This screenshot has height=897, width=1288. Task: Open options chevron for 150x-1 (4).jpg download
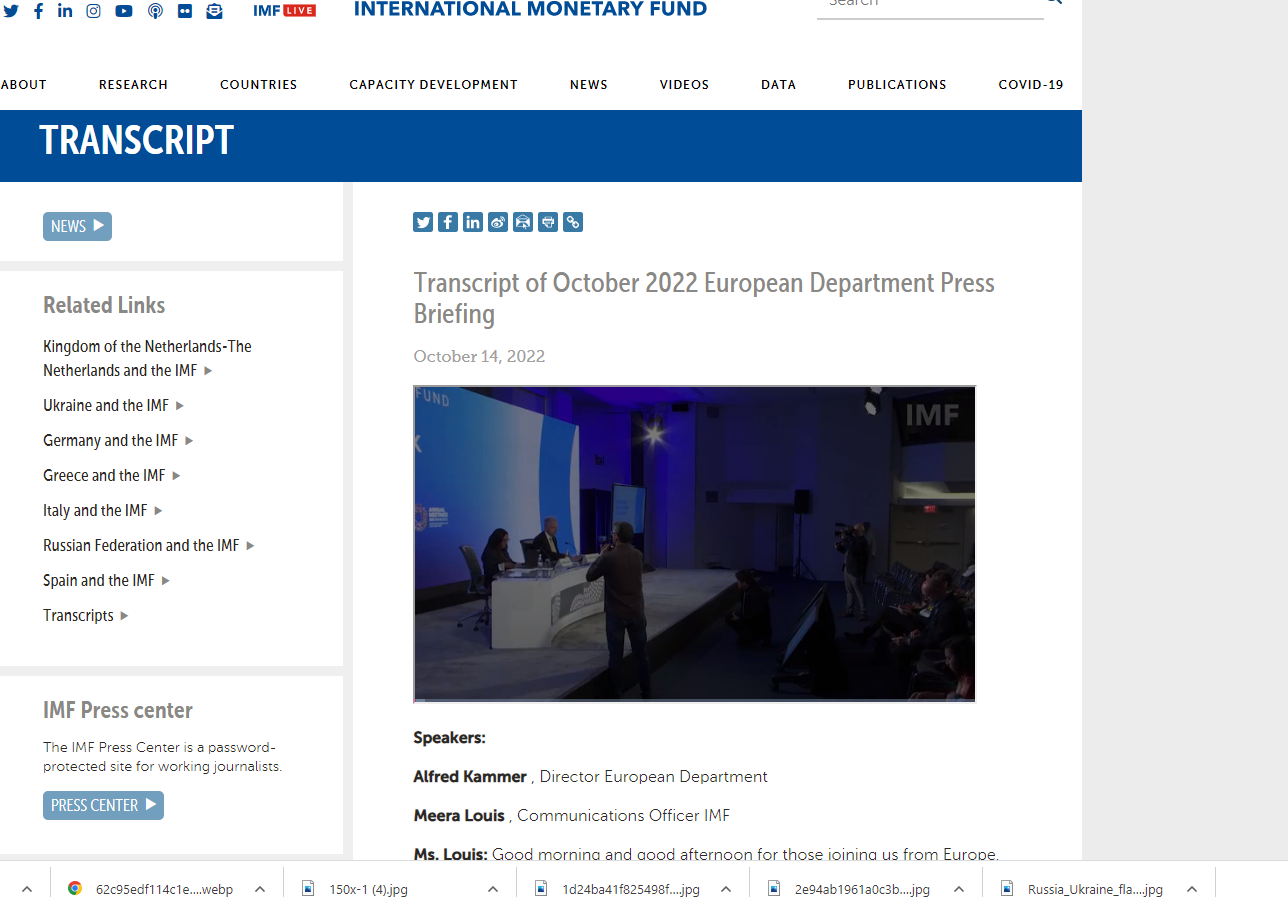pyautogui.click(x=493, y=889)
